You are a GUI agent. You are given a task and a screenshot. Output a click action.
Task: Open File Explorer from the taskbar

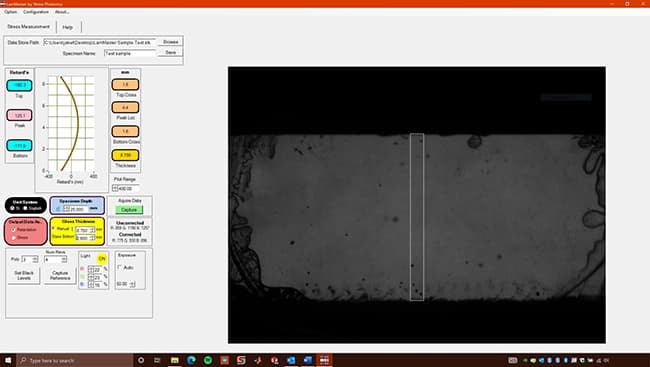pos(175,360)
